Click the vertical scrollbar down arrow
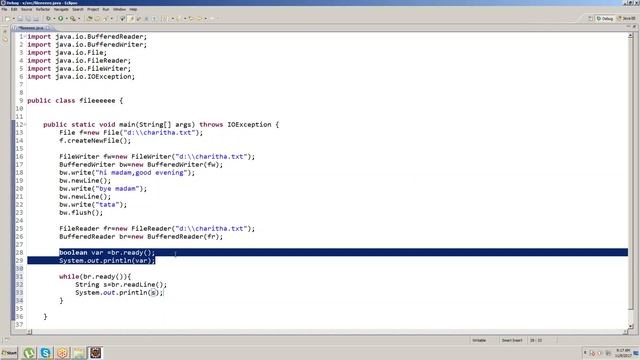 631,326
